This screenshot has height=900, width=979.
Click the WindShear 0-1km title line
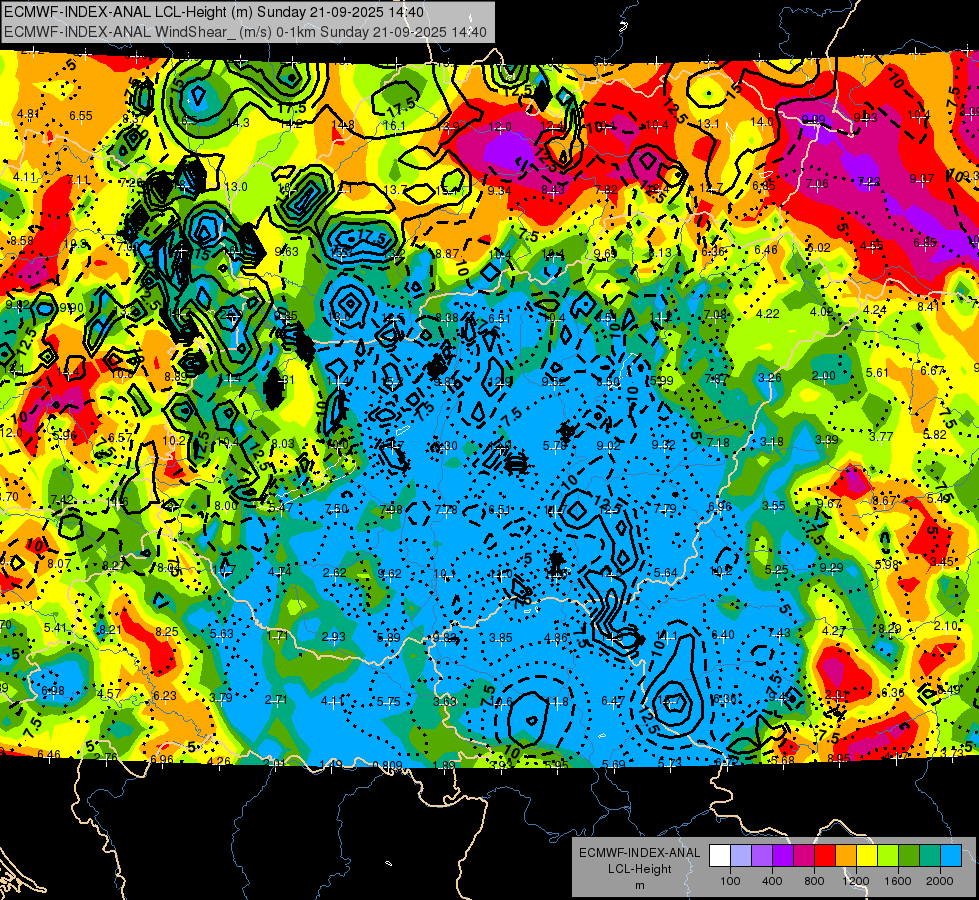point(245,32)
